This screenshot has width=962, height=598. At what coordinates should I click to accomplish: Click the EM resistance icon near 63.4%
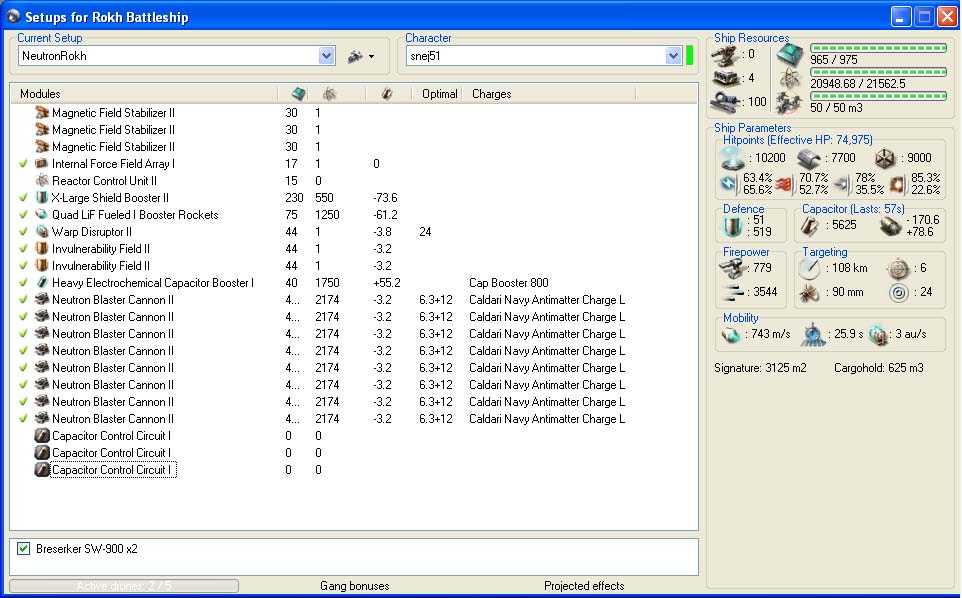point(729,183)
